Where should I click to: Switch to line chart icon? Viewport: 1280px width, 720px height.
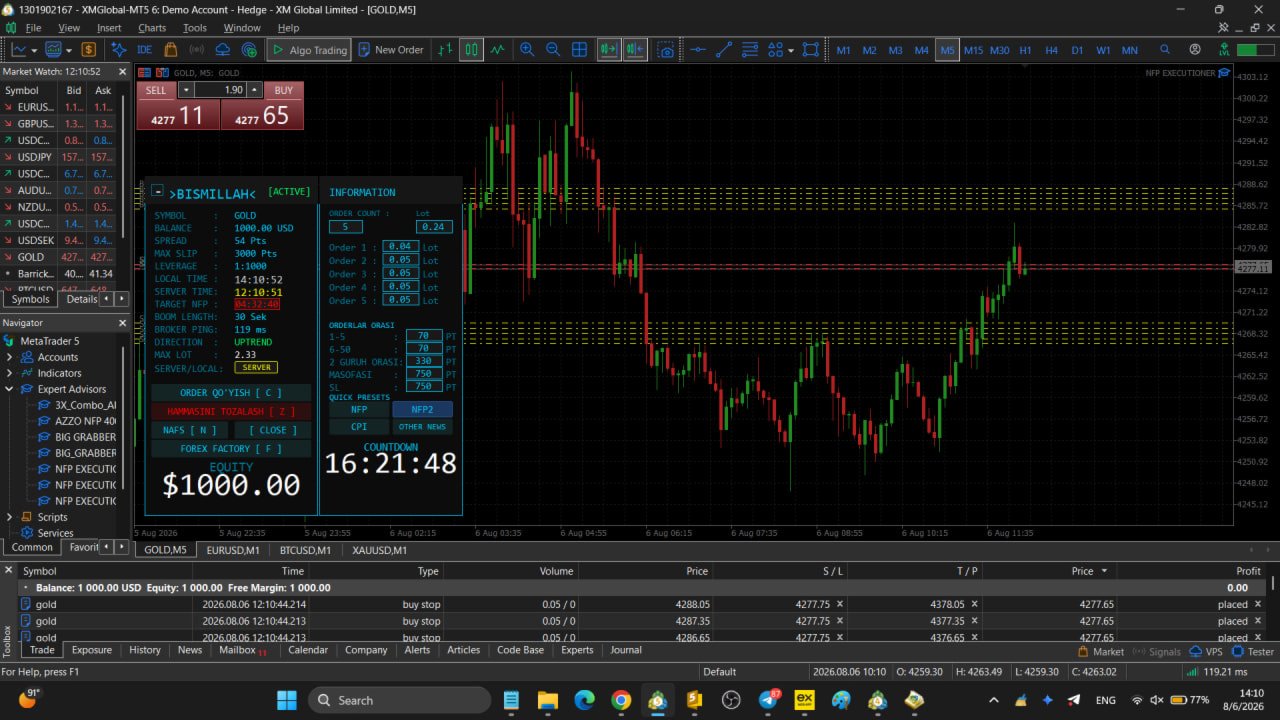[497, 49]
